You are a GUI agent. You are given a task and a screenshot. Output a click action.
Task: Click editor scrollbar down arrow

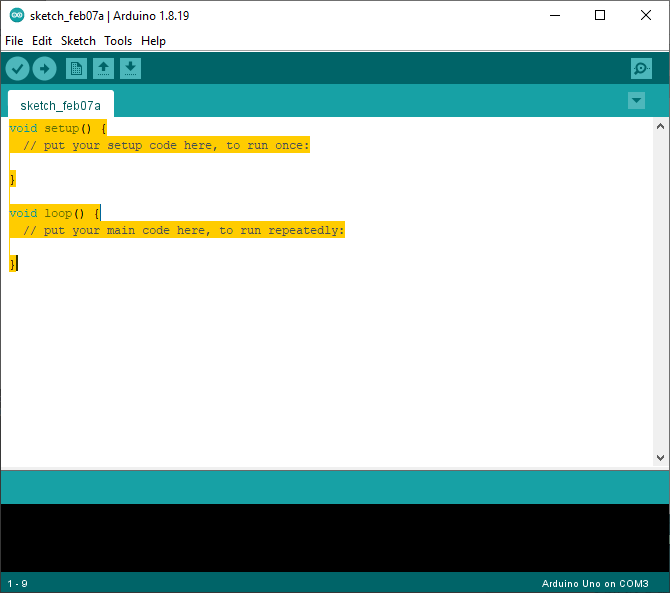click(660, 458)
